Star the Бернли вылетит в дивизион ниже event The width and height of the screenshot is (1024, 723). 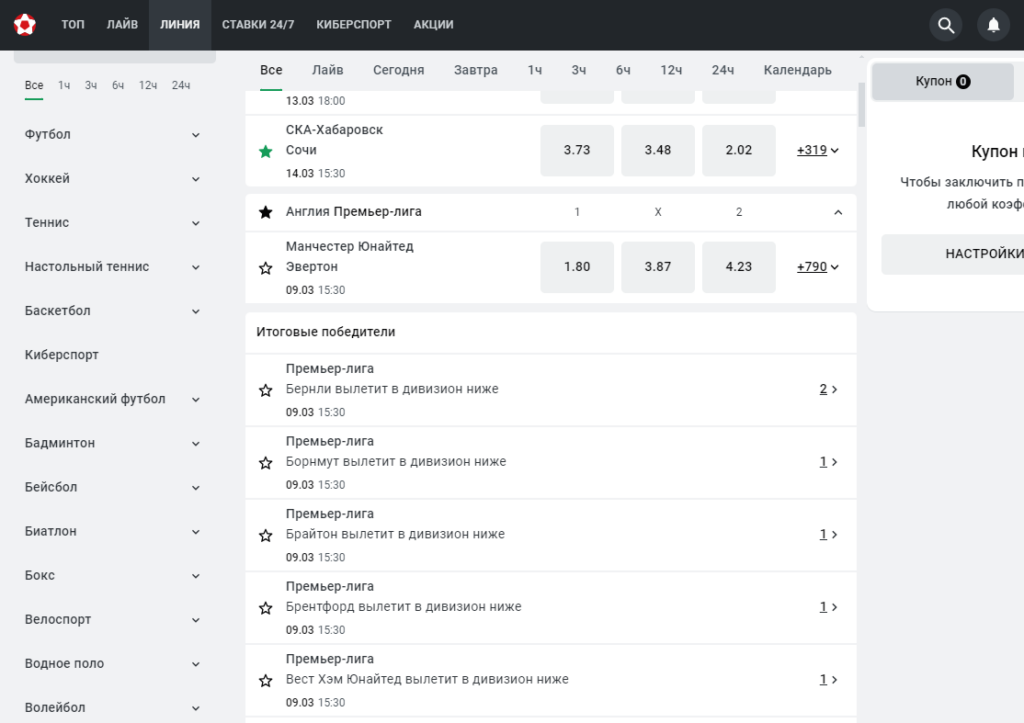(x=265, y=390)
